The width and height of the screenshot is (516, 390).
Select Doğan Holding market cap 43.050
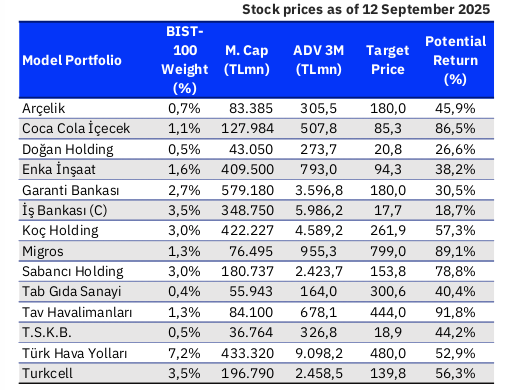251,149
